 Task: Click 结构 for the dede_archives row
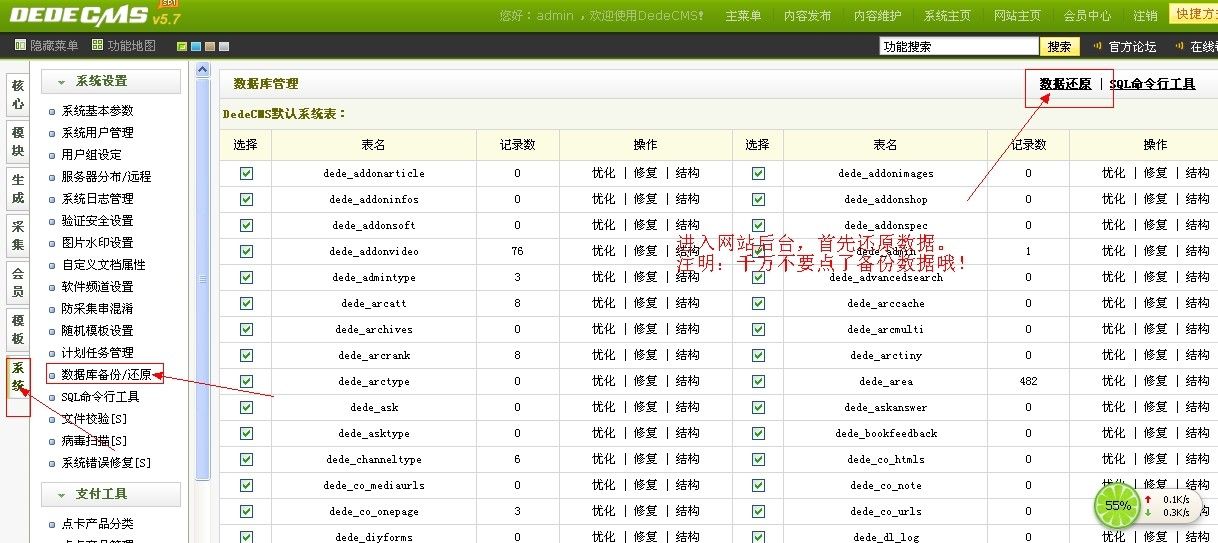click(x=688, y=329)
